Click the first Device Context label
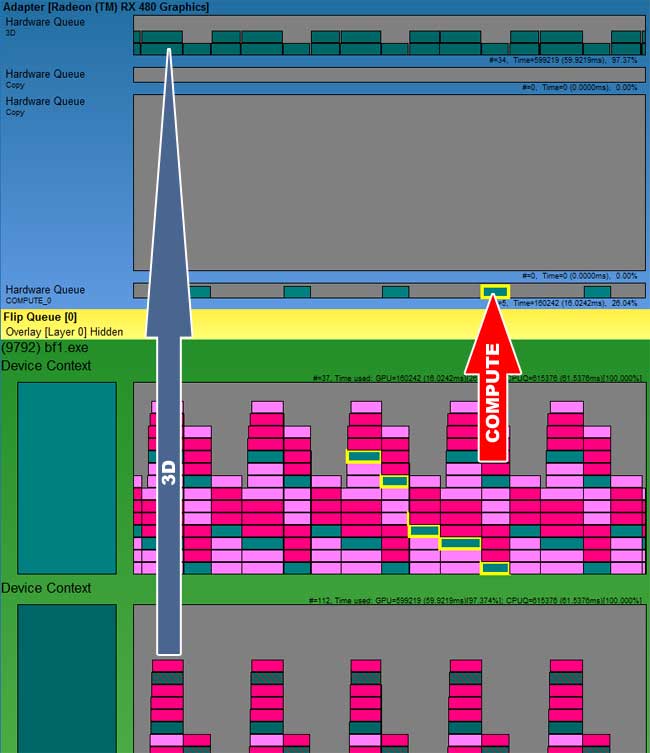650x753 pixels. pyautogui.click(x=46, y=366)
